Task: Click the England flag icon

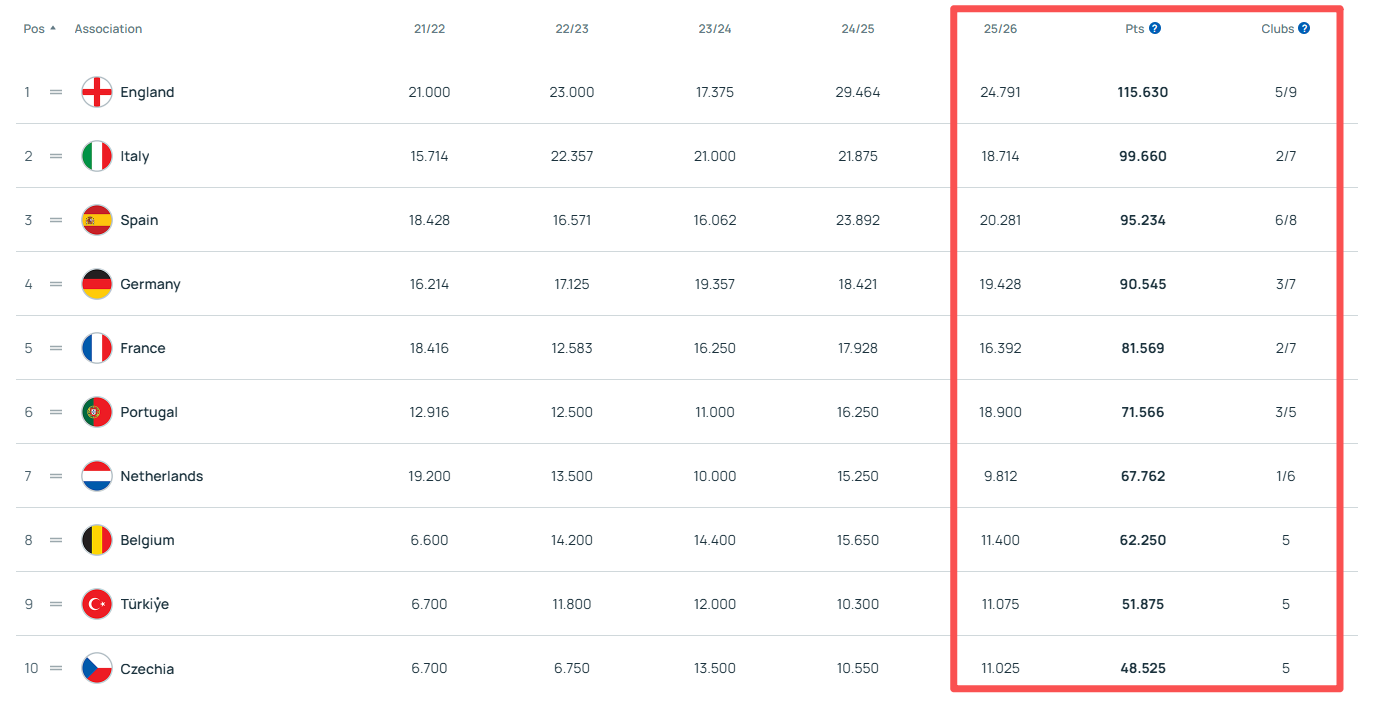Action: coord(97,92)
